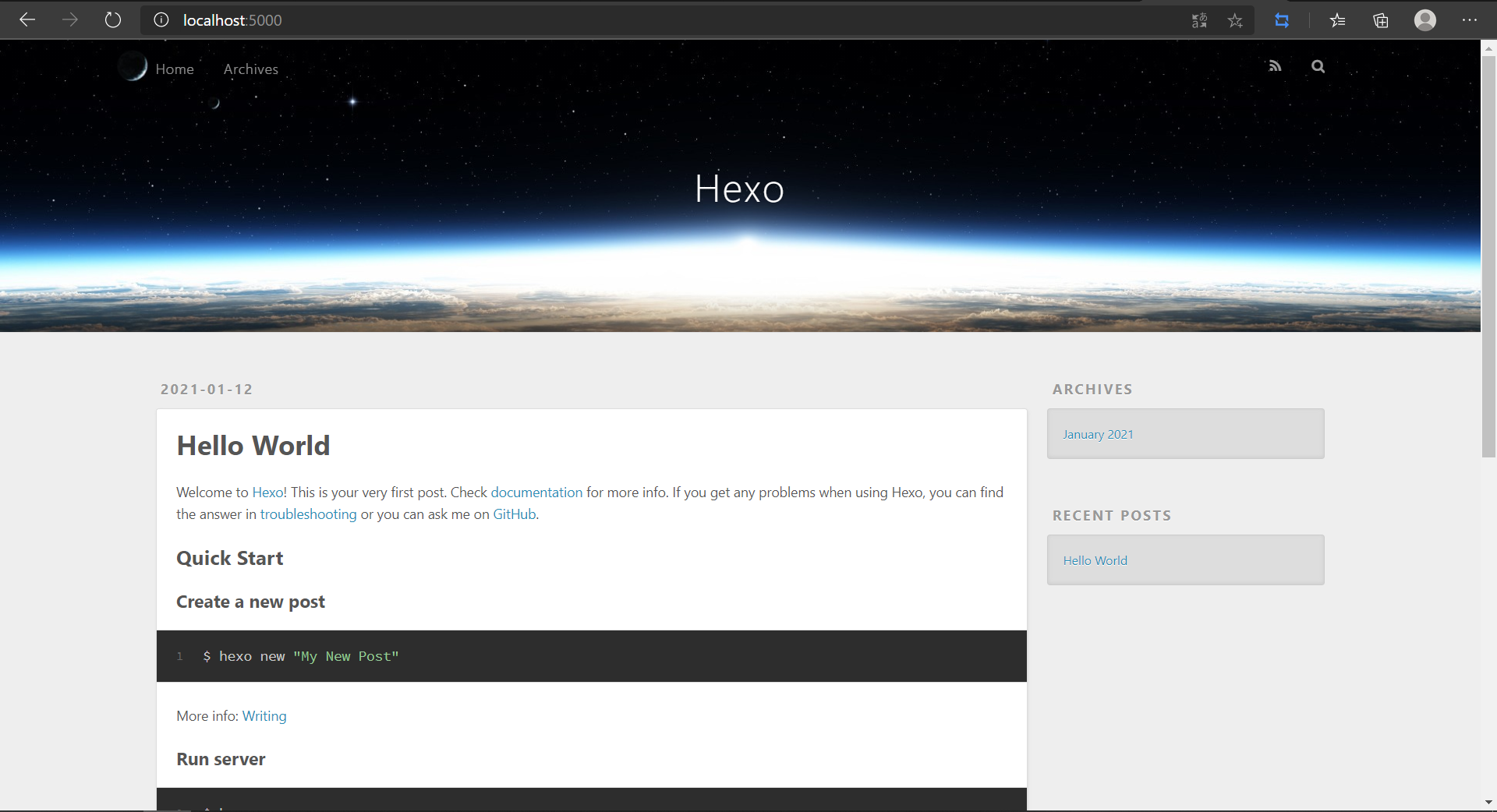Reload the page with the refresh icon
Screen dimensions: 1497x812
tap(113, 20)
